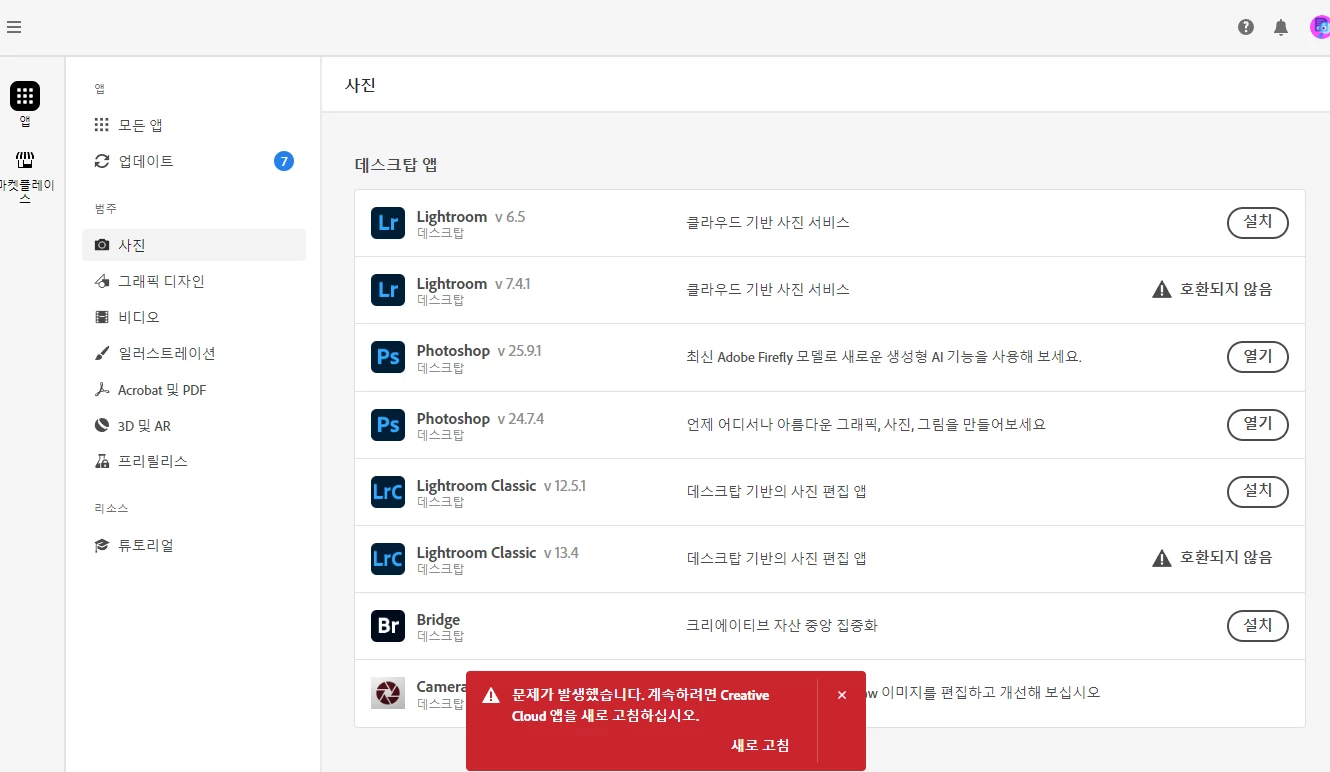This screenshot has height=772, width=1330.
Task: Open 업데이트 in sidebar
Action: pyautogui.click(x=194, y=161)
